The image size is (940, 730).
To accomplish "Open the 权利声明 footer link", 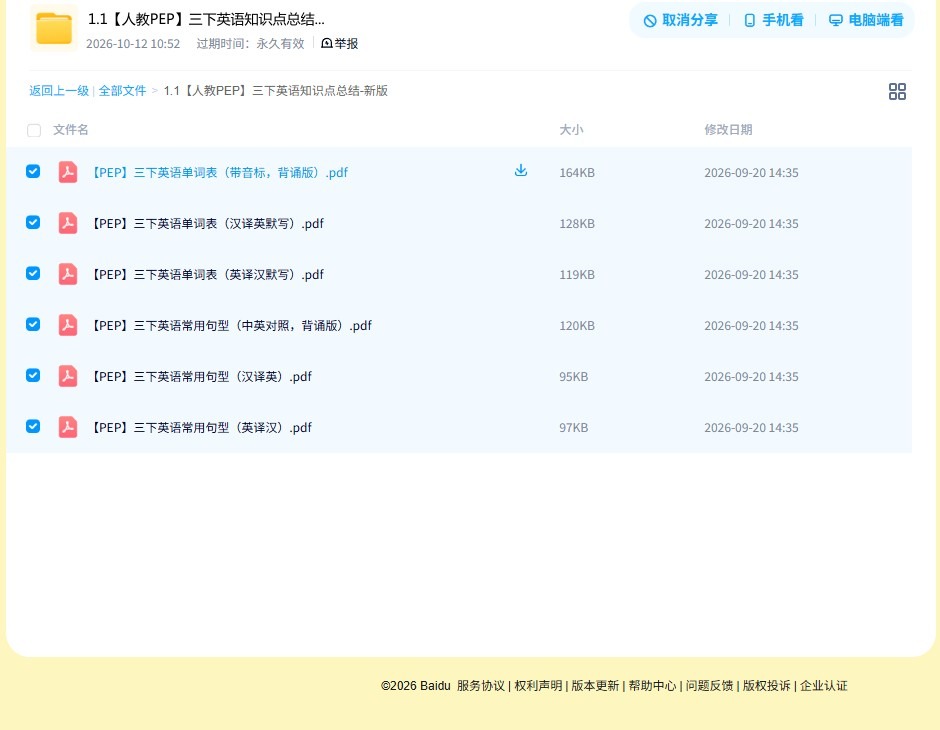I will 538,686.
